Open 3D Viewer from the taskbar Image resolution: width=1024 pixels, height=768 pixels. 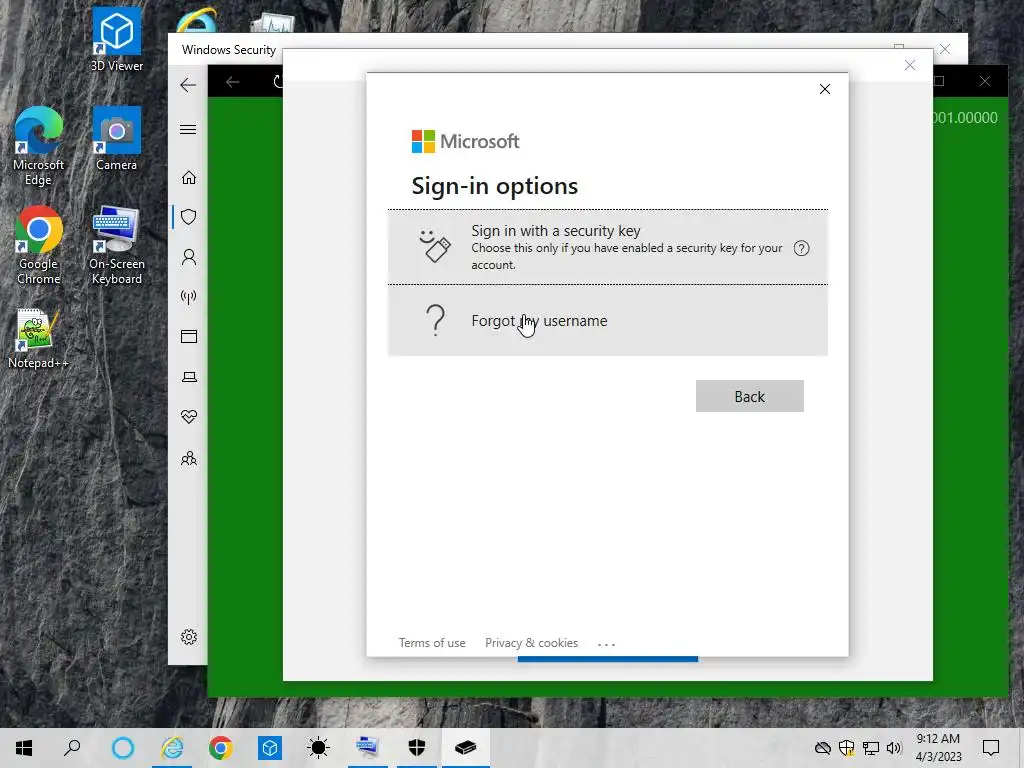click(x=270, y=748)
